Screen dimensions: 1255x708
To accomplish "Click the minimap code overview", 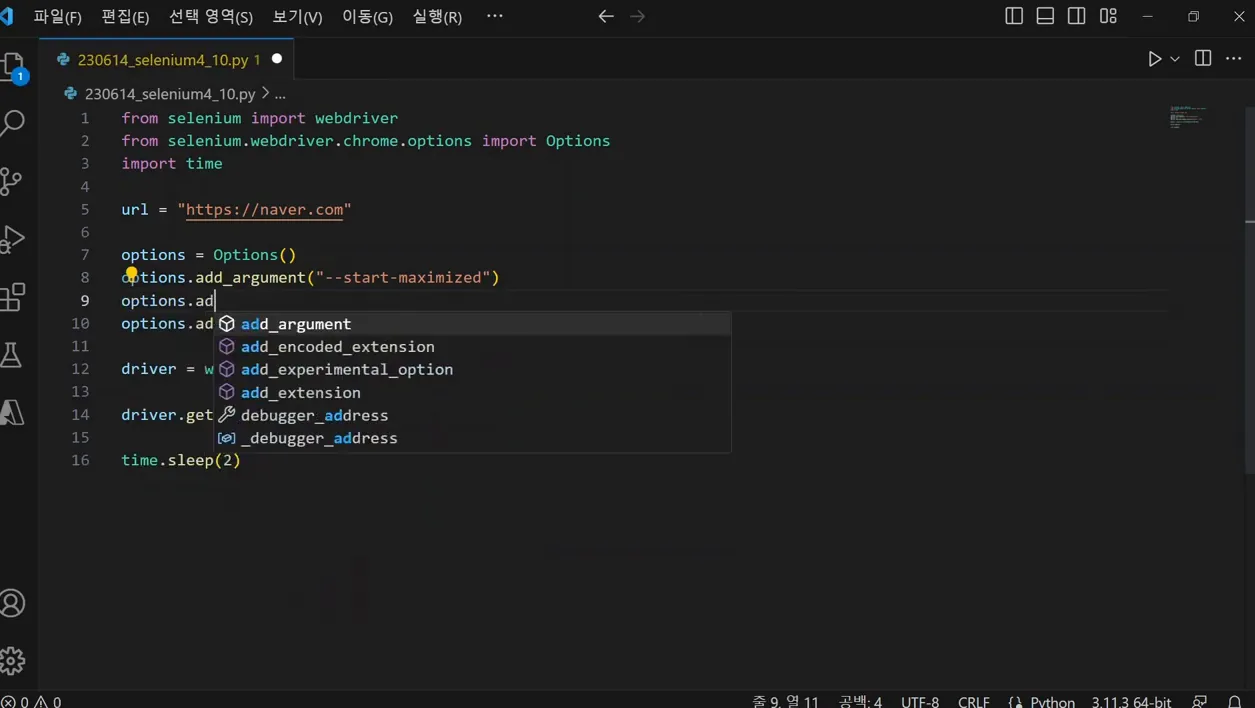I will point(1187,116).
